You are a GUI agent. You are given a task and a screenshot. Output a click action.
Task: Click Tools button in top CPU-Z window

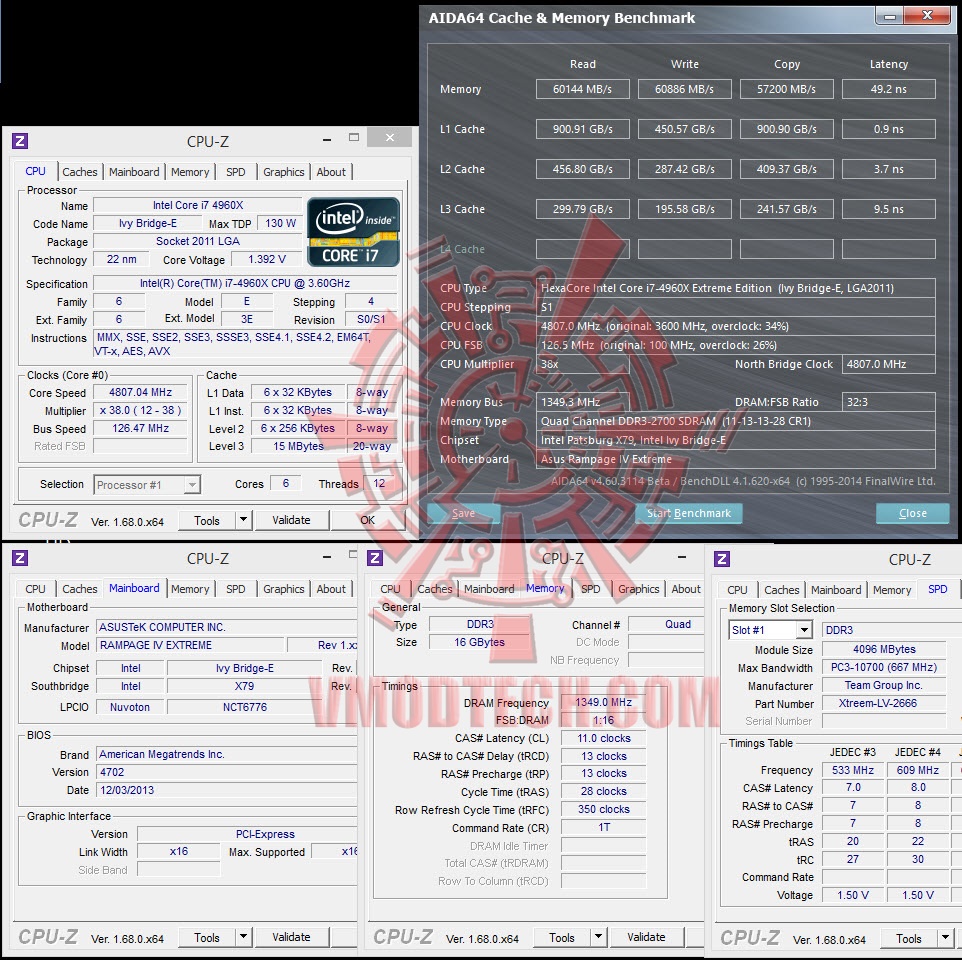[x=207, y=520]
